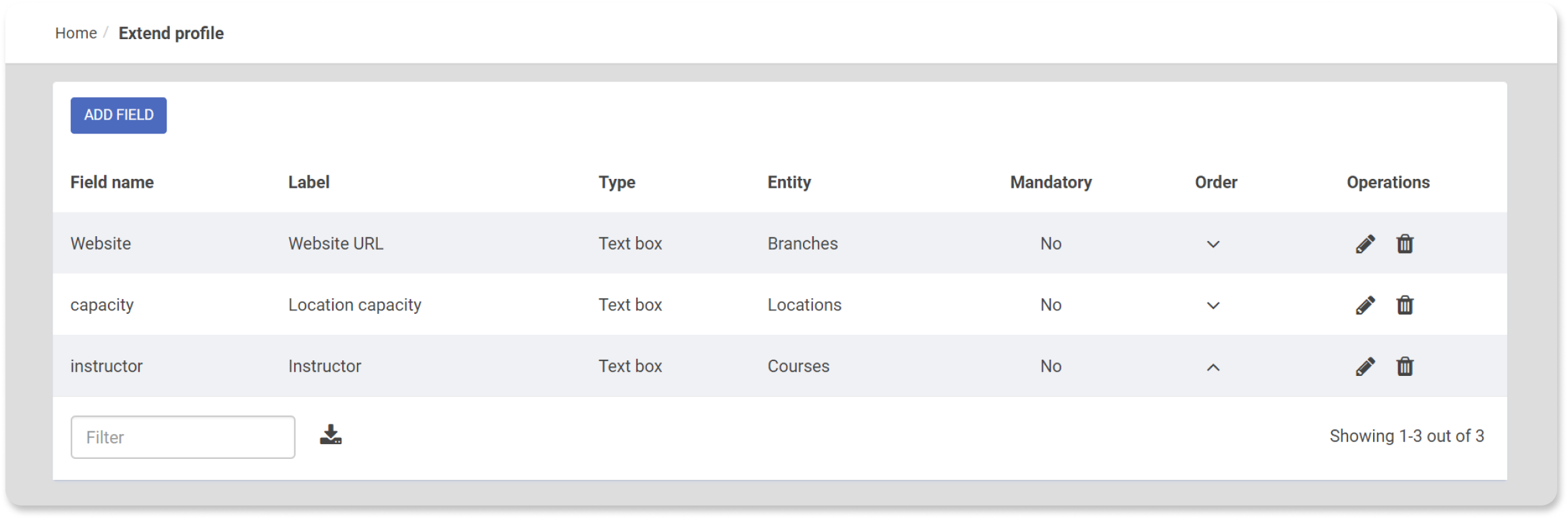The height and width of the screenshot is (519, 1568).
Task: Click the Type column header
Action: click(x=617, y=182)
